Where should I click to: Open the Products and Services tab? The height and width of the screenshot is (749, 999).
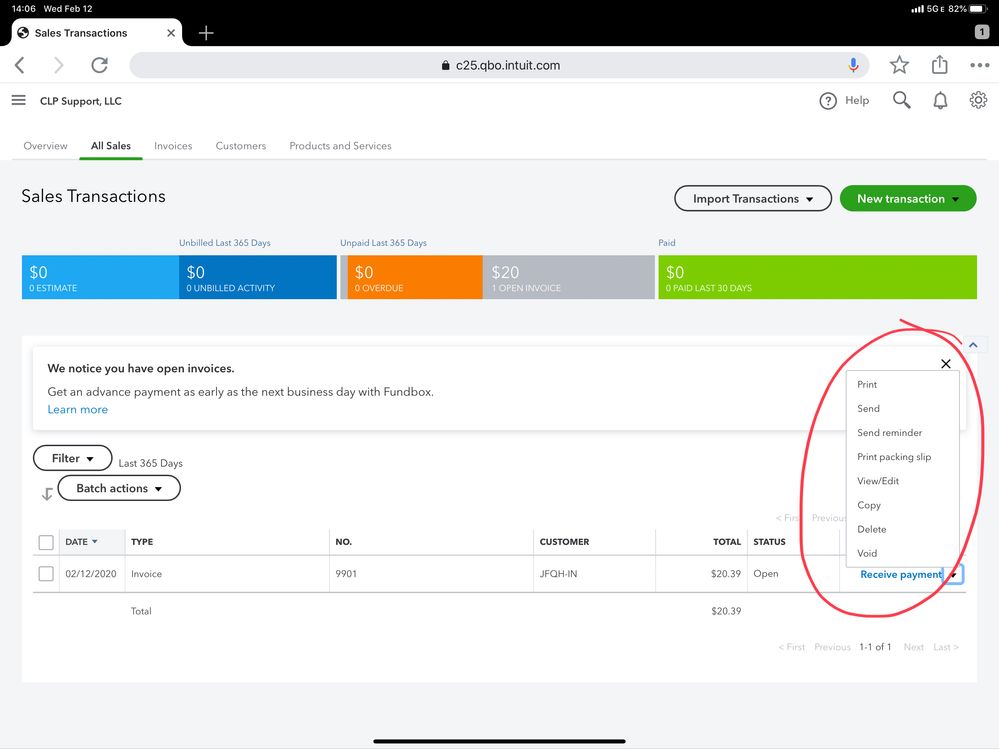pos(340,146)
